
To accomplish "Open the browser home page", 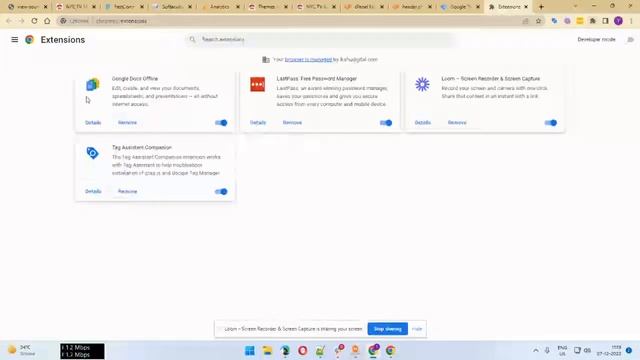I will (x=47, y=21).
